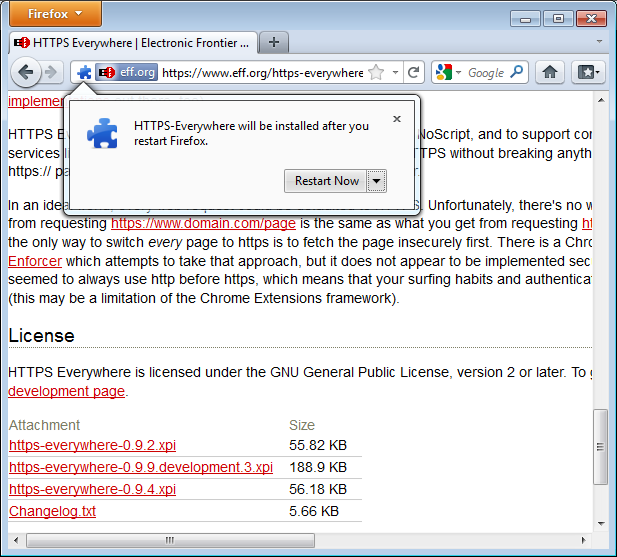Click the back navigation arrow

(x=27, y=72)
